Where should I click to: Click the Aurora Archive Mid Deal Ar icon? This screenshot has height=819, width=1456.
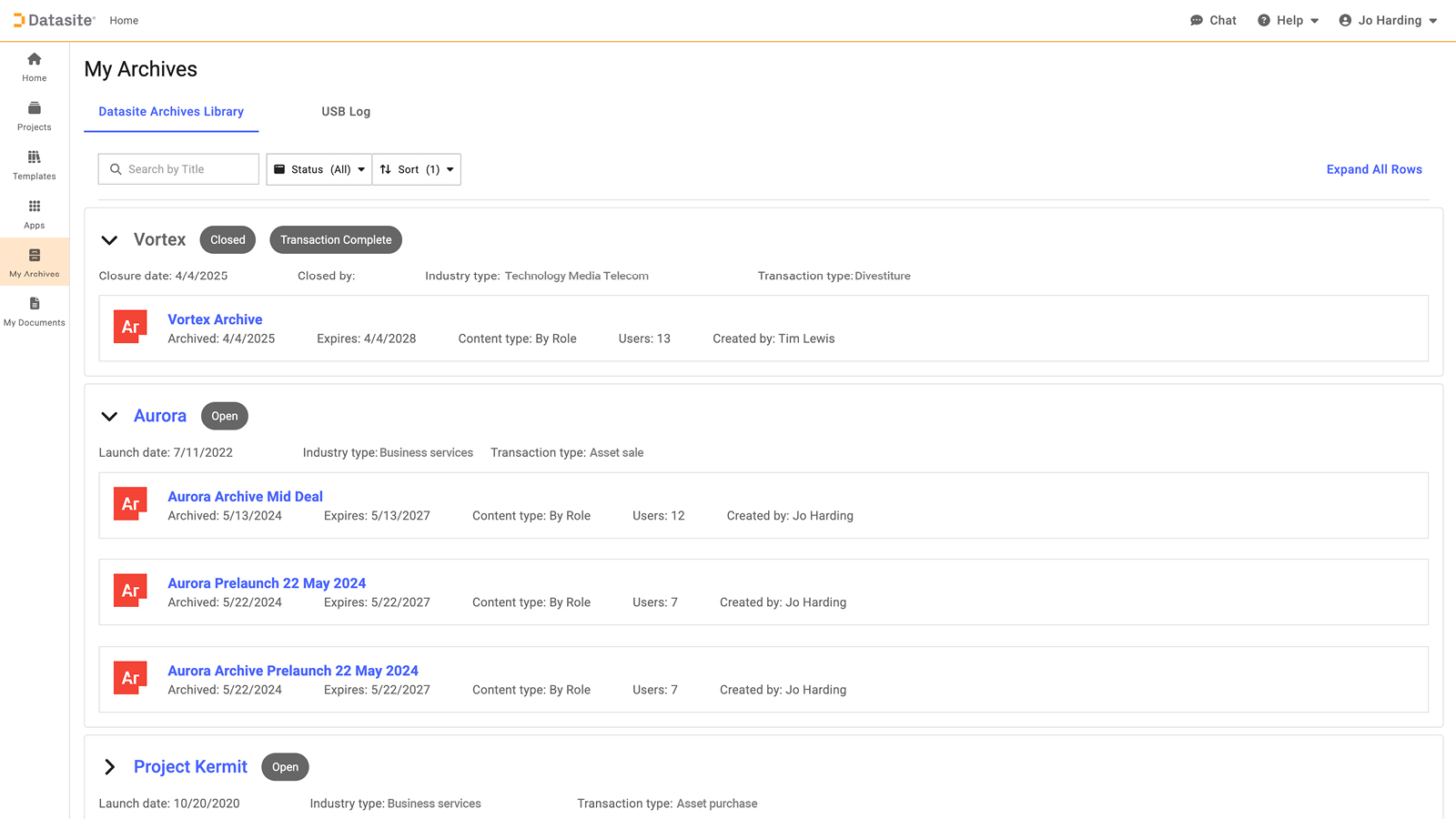click(x=130, y=504)
